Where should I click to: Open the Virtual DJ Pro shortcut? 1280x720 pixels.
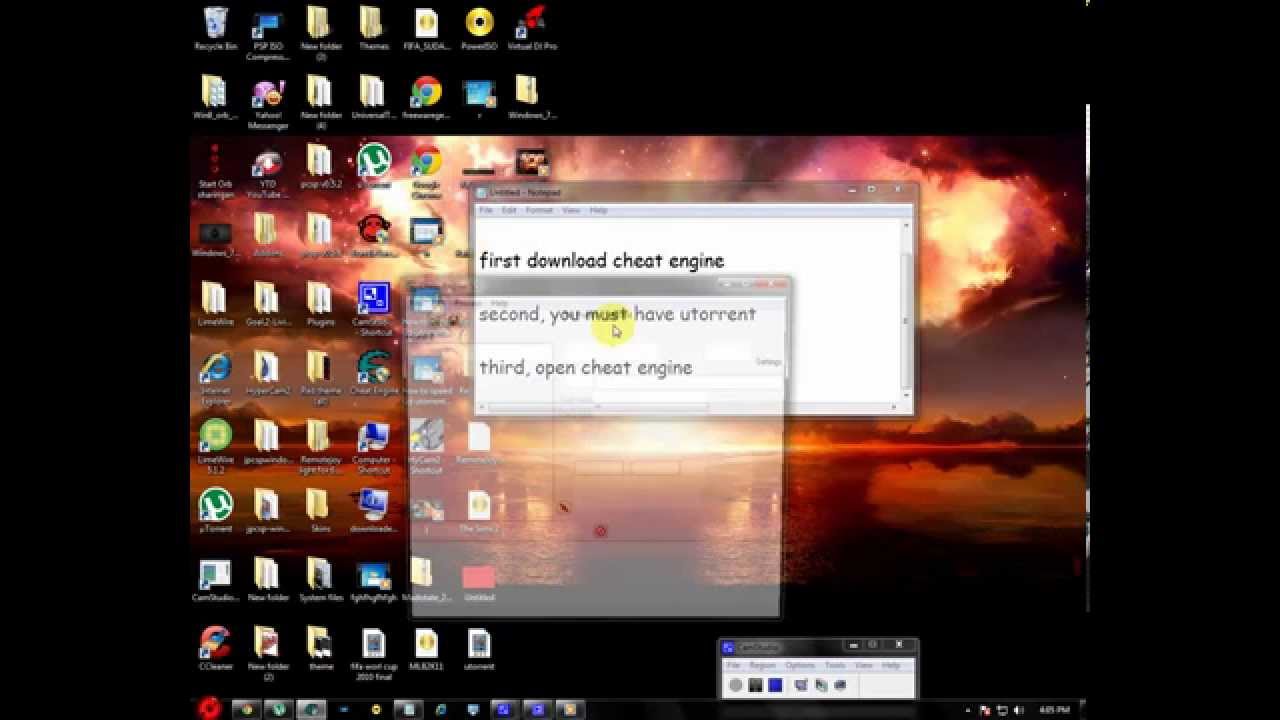532,28
